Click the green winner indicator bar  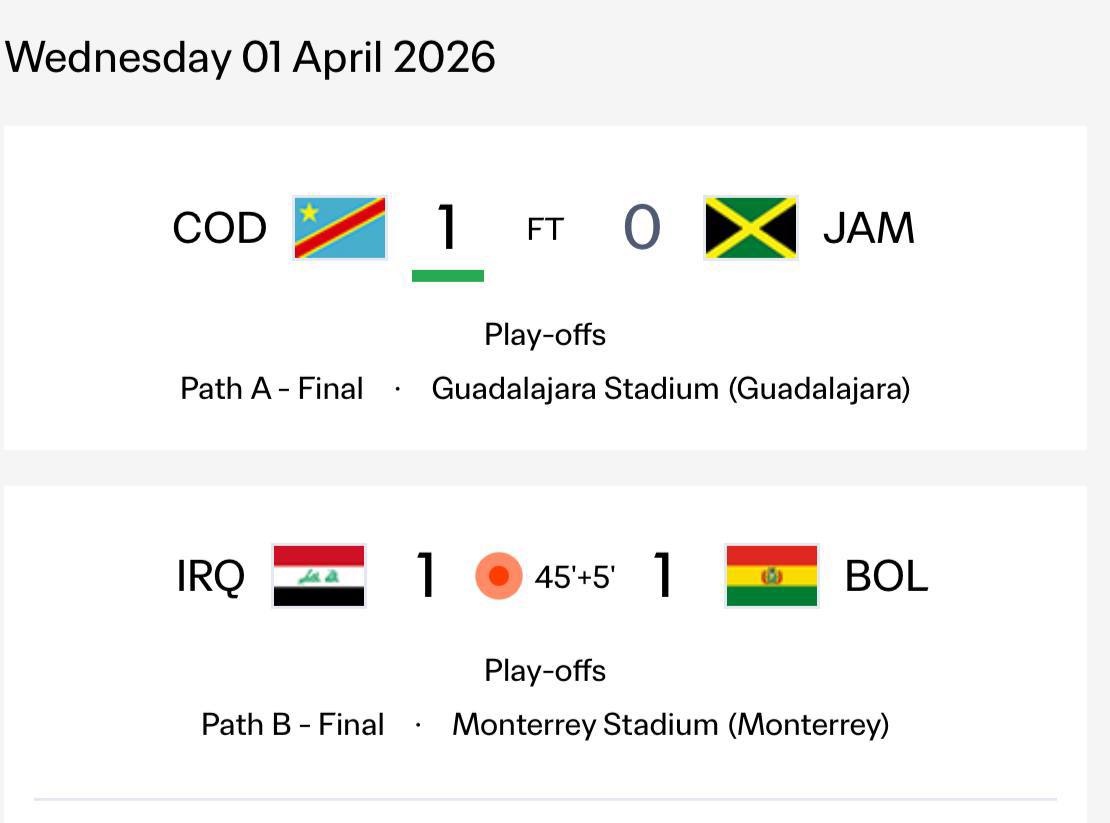pos(448,275)
